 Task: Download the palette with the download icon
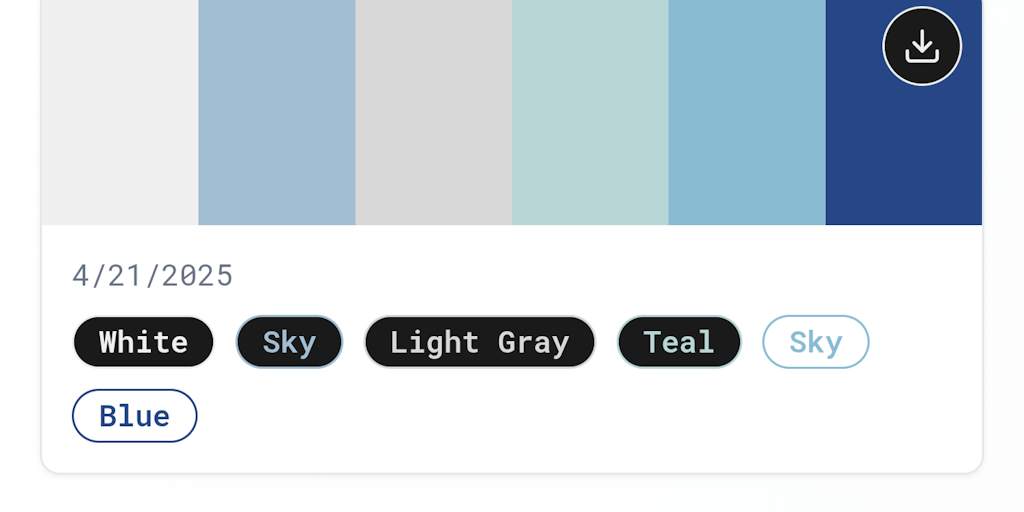(921, 46)
